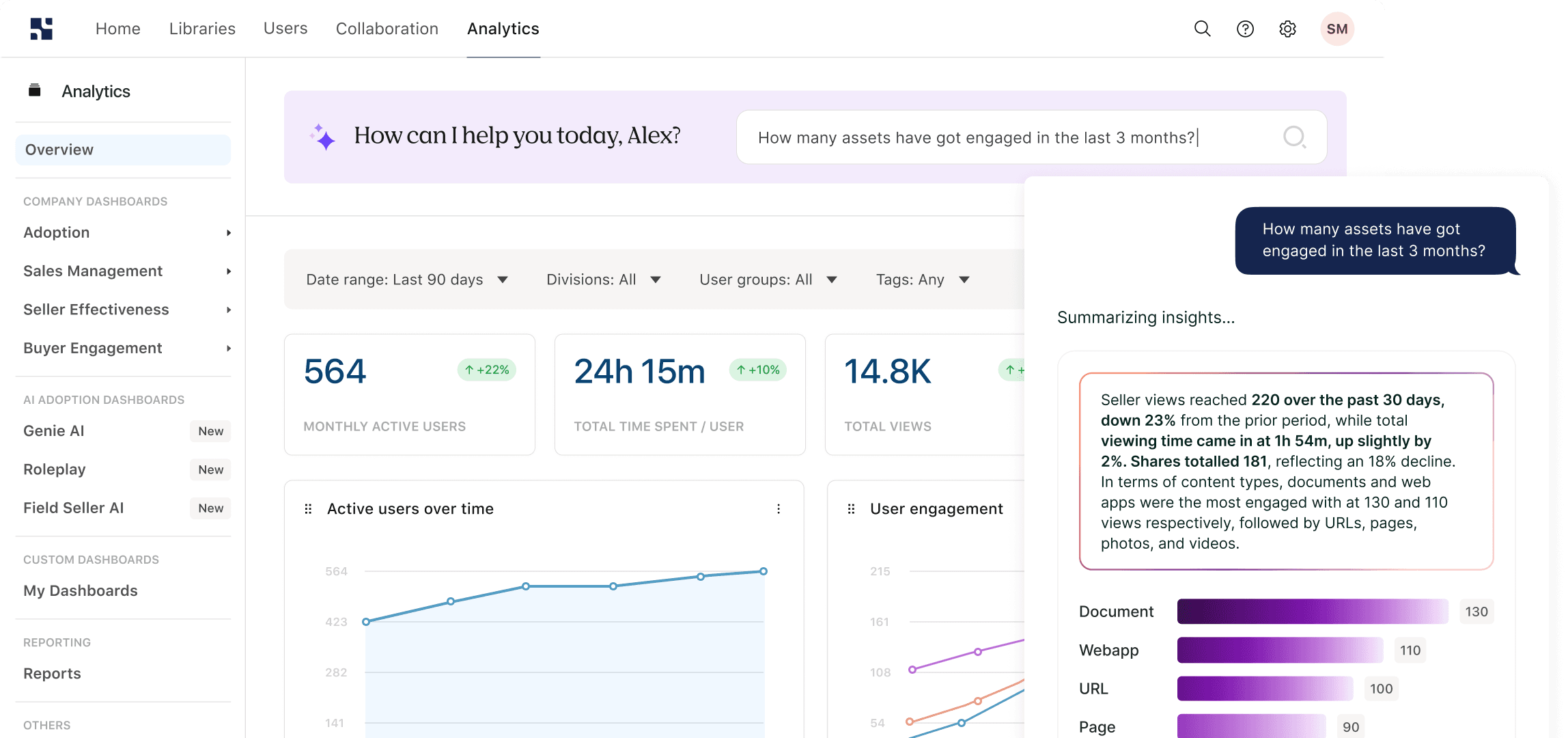1568x738 pixels.
Task: Click the last data point on active users chart
Action: [x=764, y=571]
